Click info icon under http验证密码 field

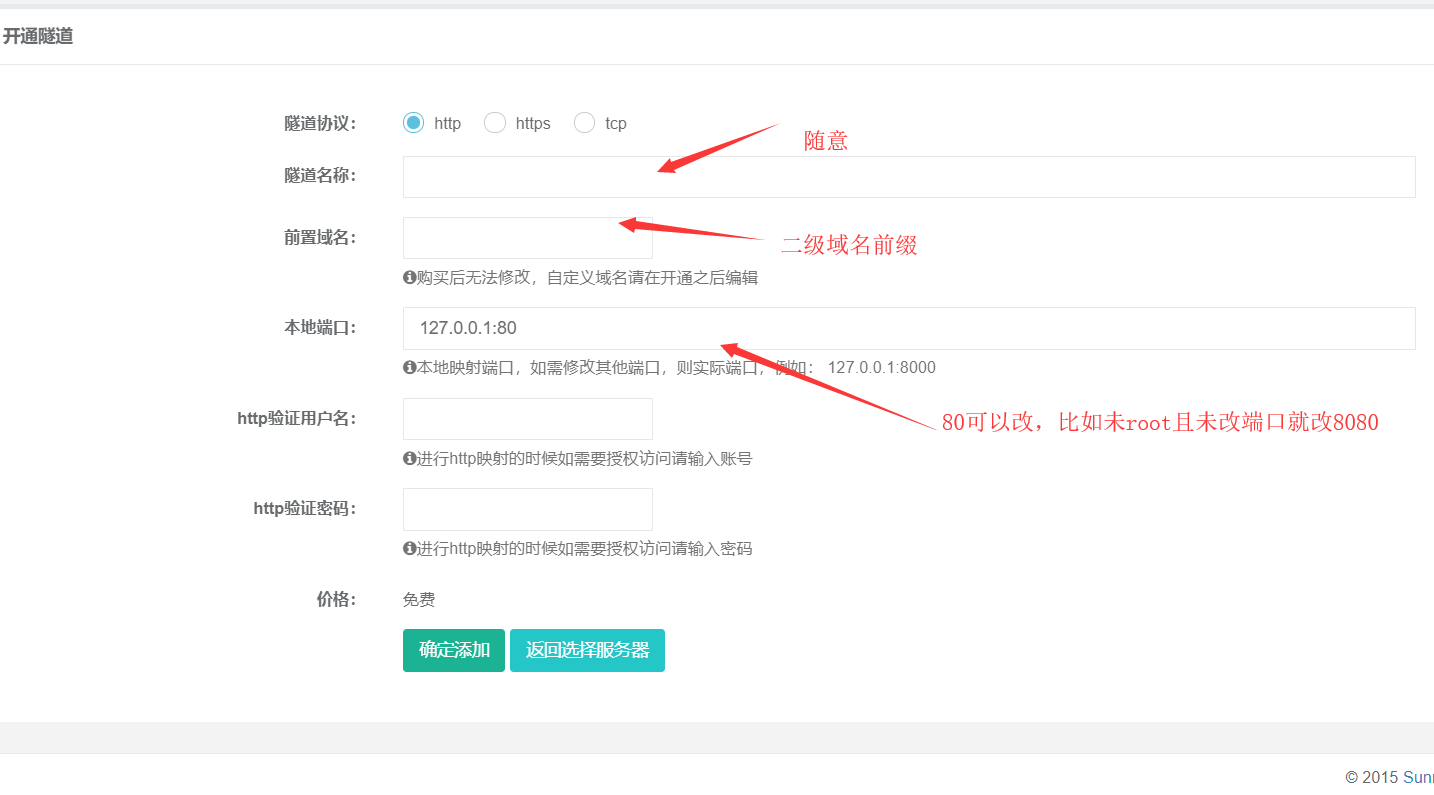(x=409, y=549)
